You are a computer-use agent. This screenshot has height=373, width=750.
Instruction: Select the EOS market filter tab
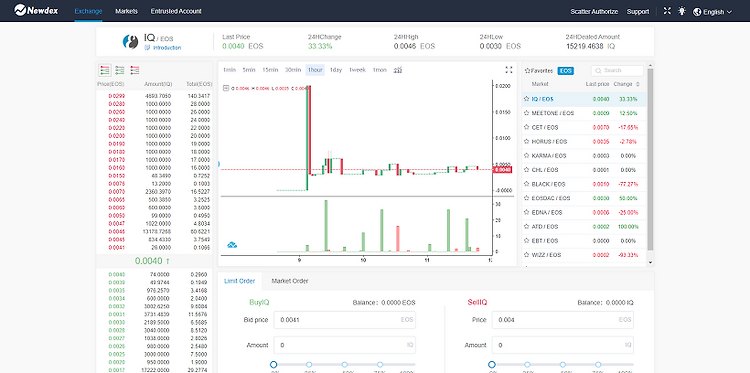pos(565,71)
